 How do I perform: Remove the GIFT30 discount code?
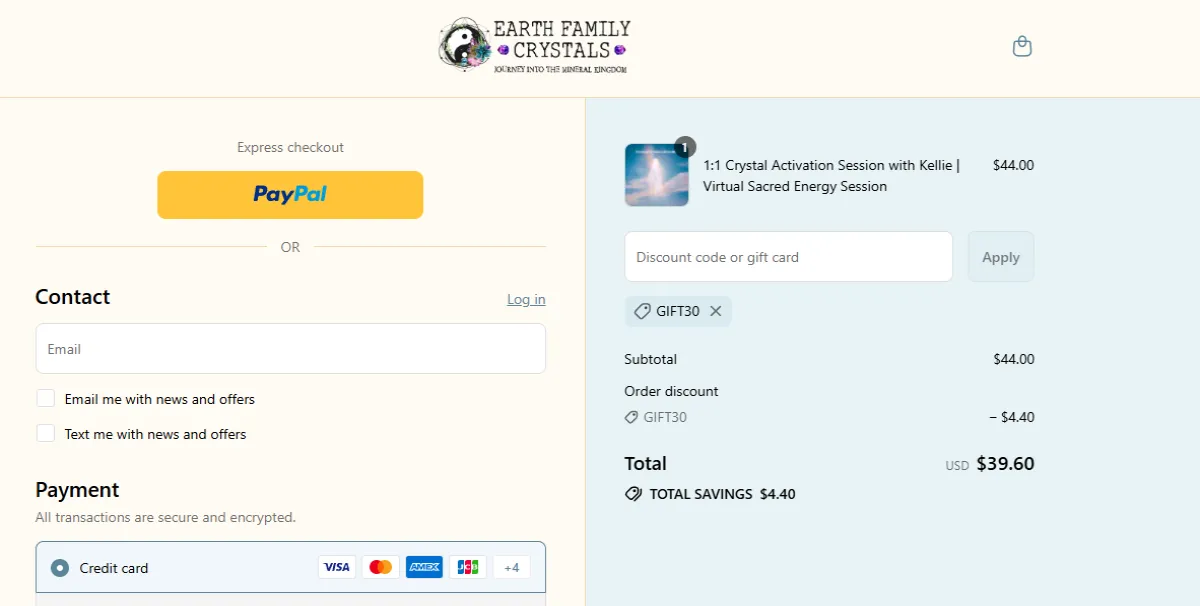pos(716,311)
